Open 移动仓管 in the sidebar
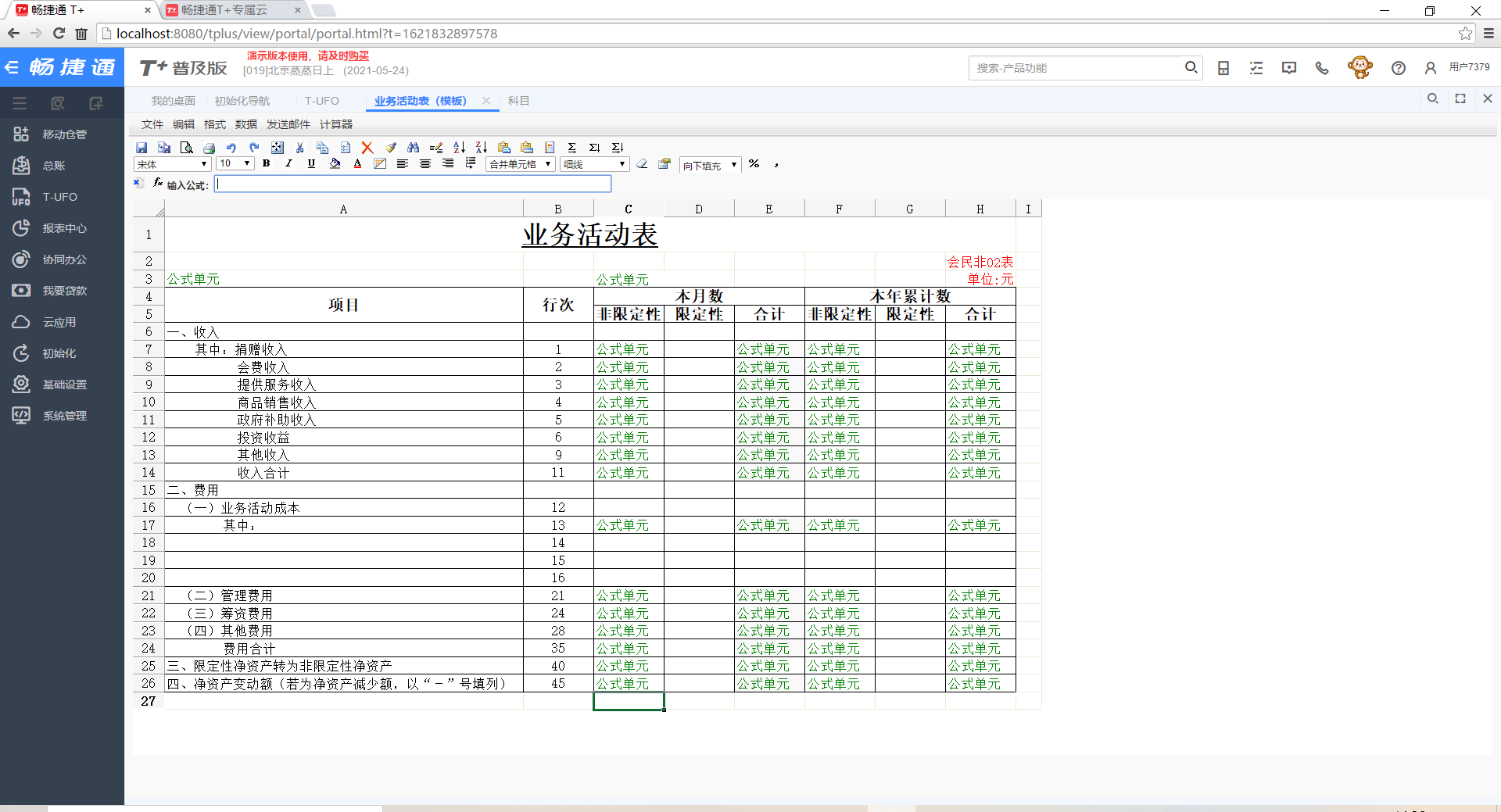This screenshot has height=812, width=1501. (63, 134)
